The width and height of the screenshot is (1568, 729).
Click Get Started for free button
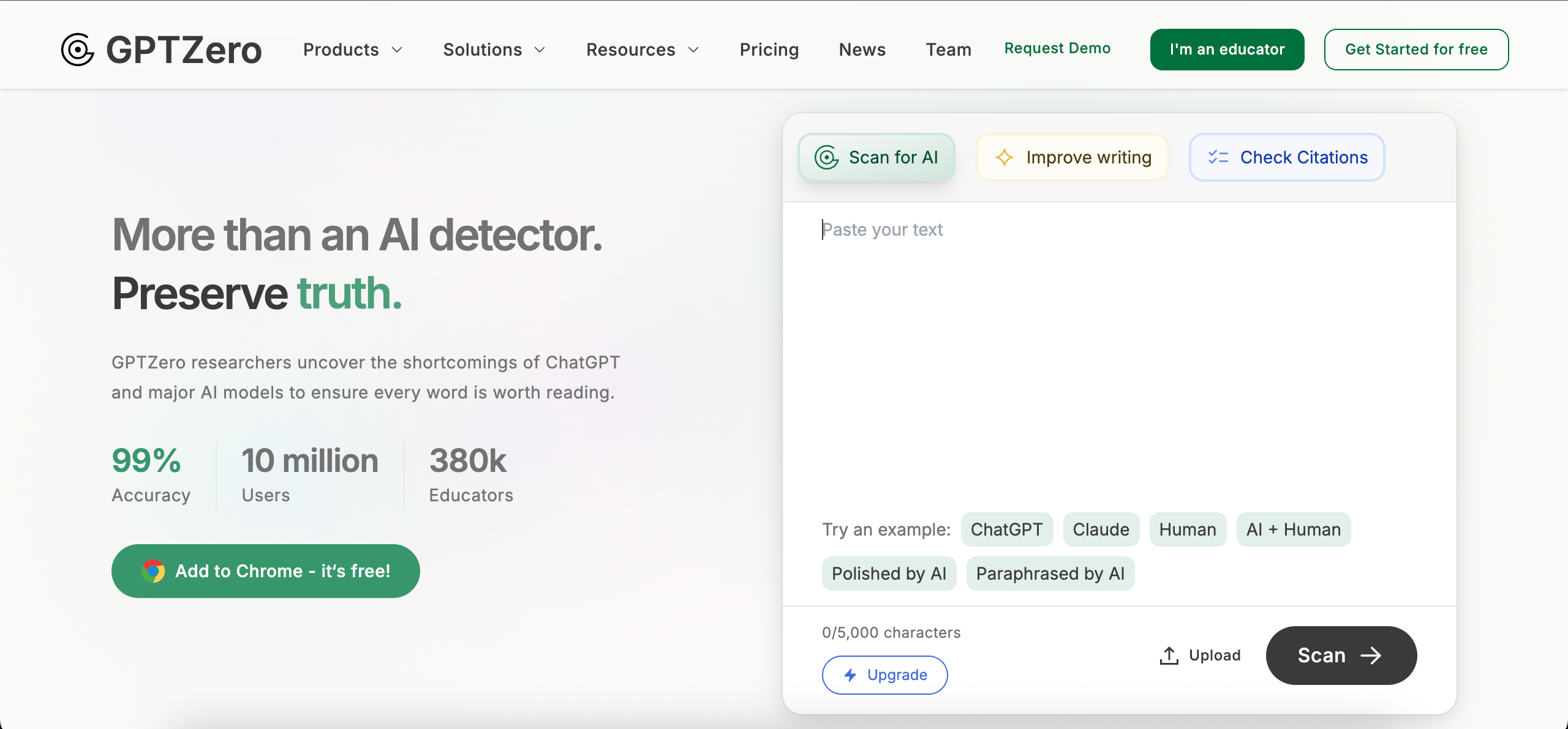(x=1416, y=50)
